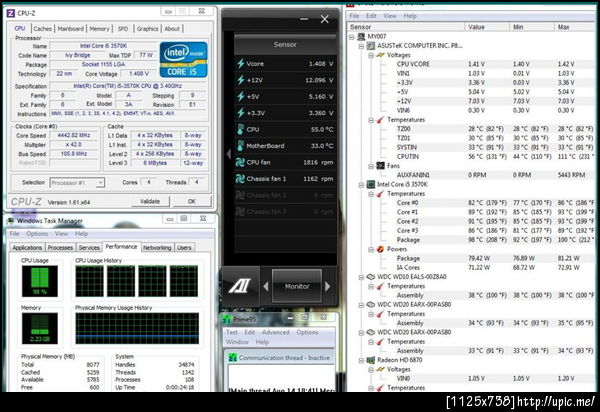Click the Physical Memory Usage History graph

click(x=137, y=328)
